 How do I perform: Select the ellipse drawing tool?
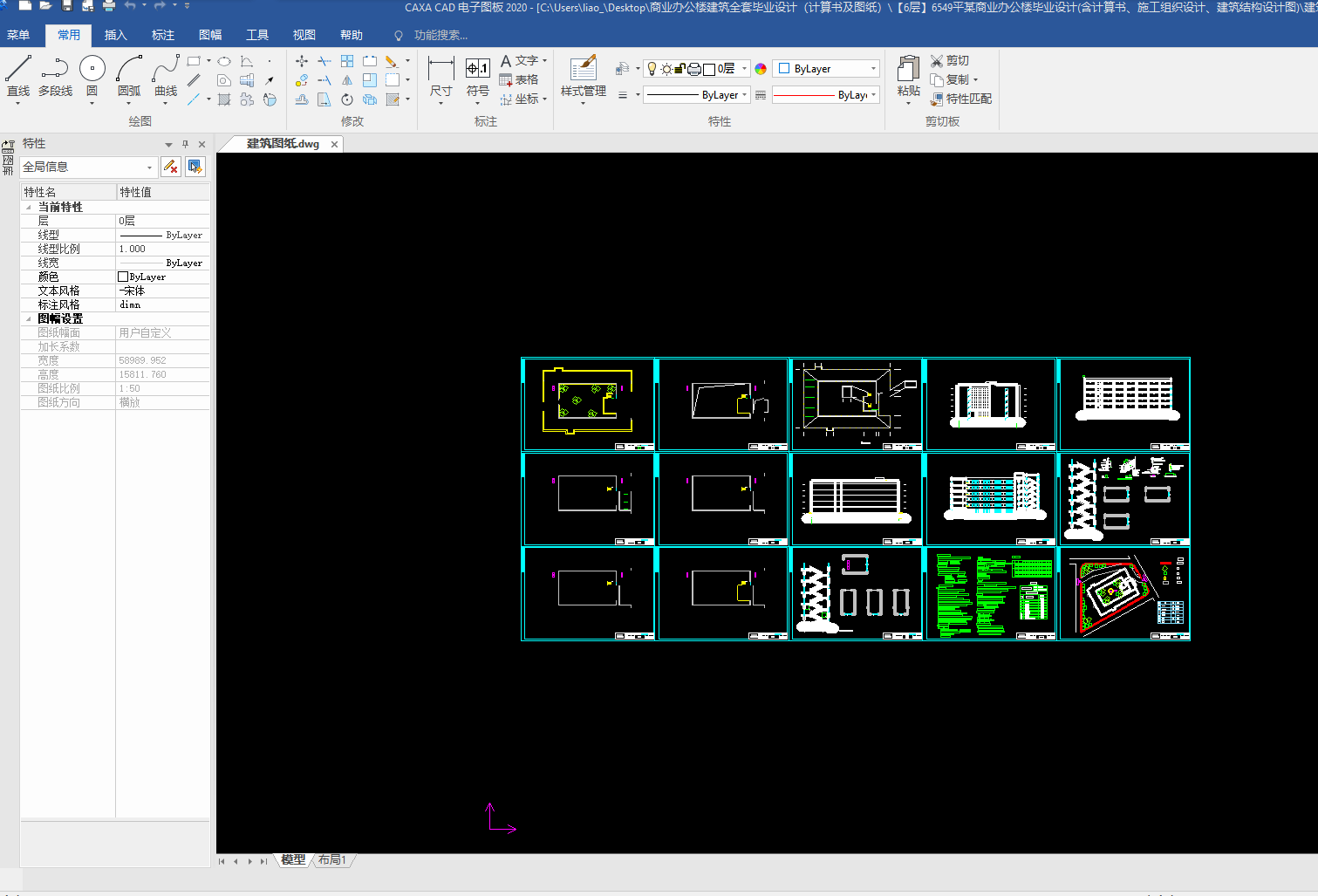224,61
